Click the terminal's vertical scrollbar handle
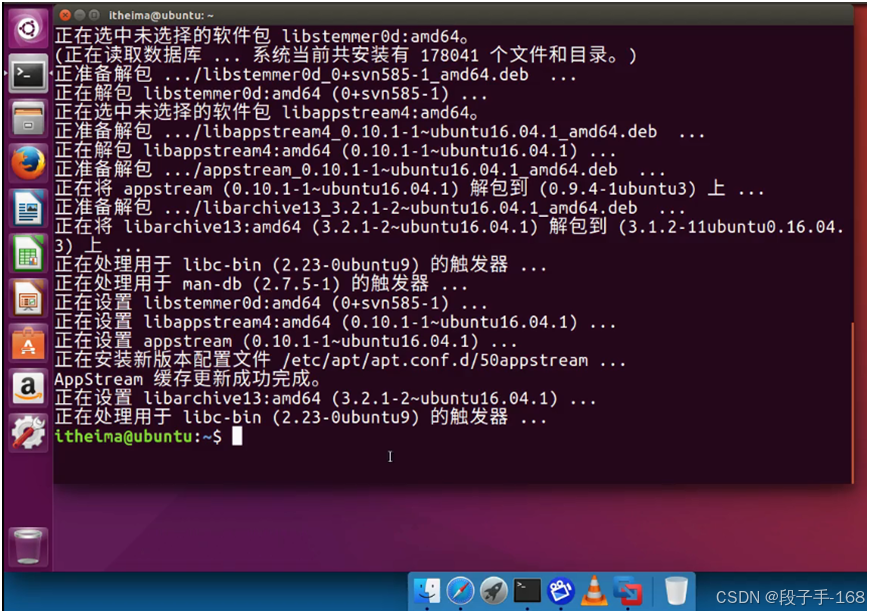The height and width of the screenshot is (613, 869). tap(852, 402)
